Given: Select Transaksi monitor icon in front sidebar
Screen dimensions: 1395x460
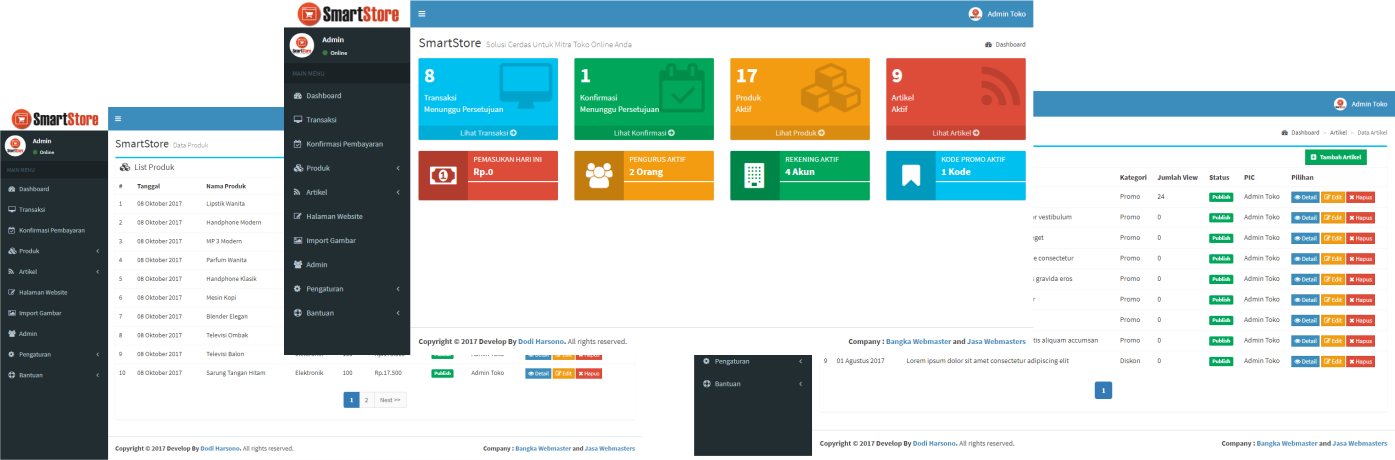Looking at the screenshot, I should tap(298, 120).
